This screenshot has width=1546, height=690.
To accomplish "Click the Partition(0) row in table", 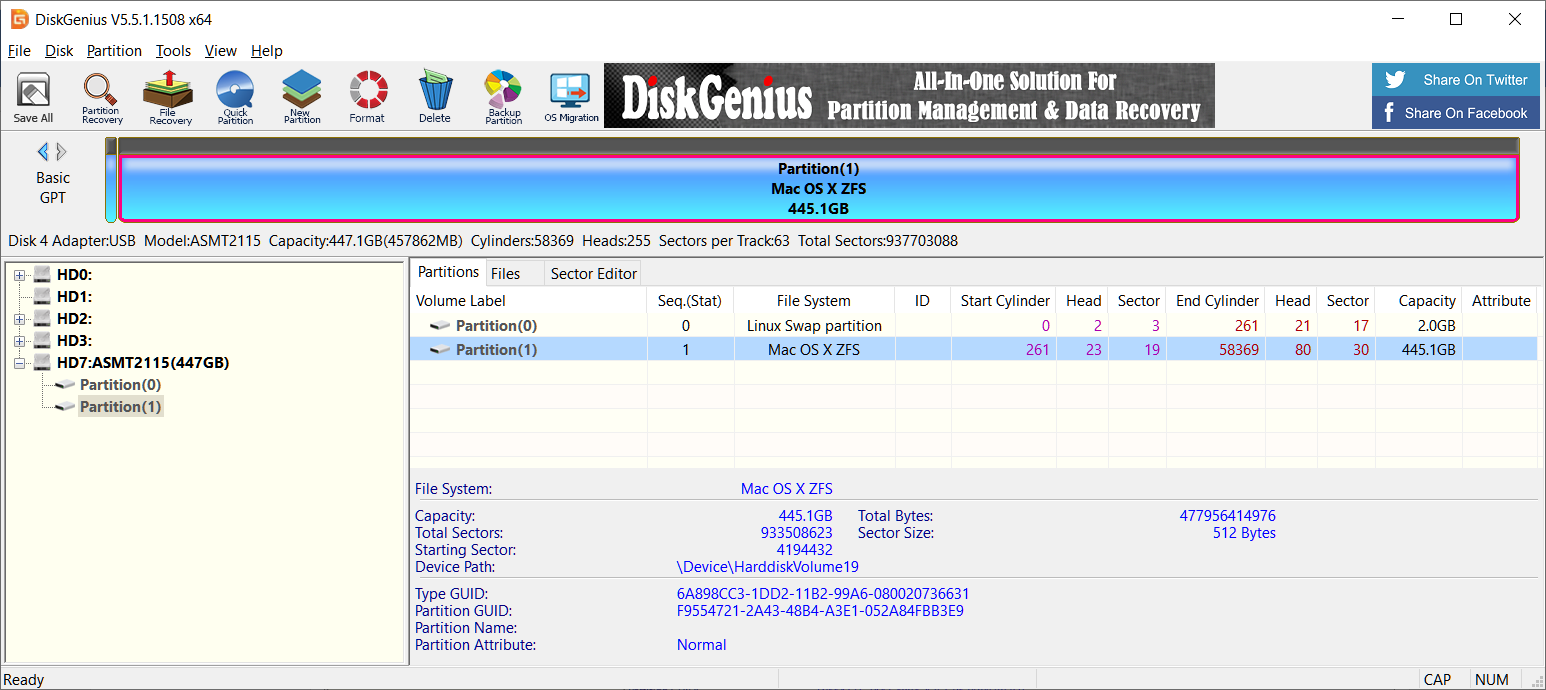I will [974, 326].
